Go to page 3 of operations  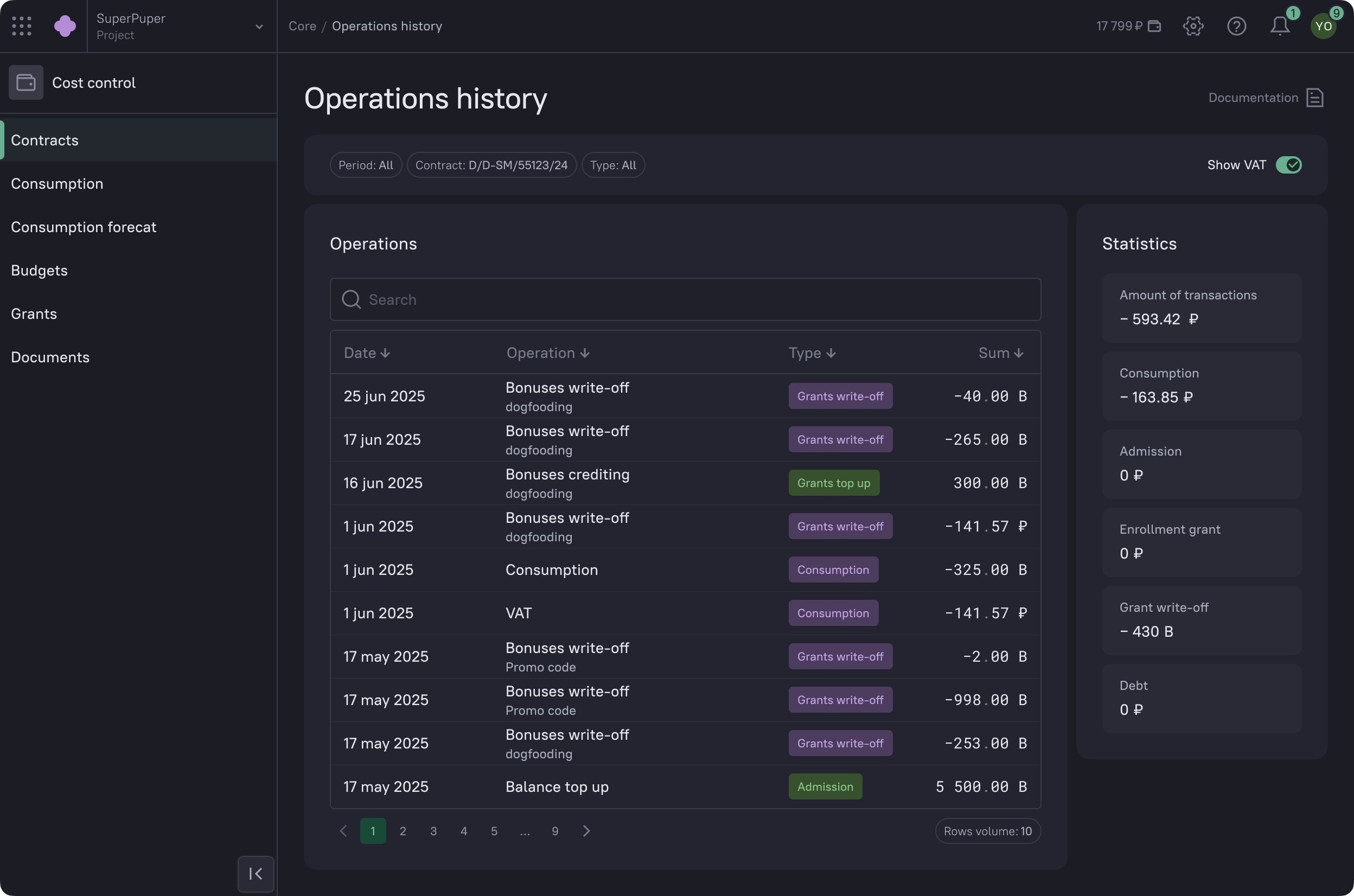coord(433,831)
